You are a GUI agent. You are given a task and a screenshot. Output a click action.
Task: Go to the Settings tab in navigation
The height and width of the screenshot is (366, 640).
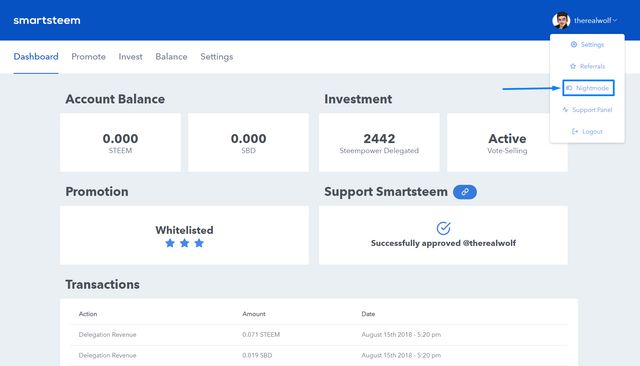217,57
